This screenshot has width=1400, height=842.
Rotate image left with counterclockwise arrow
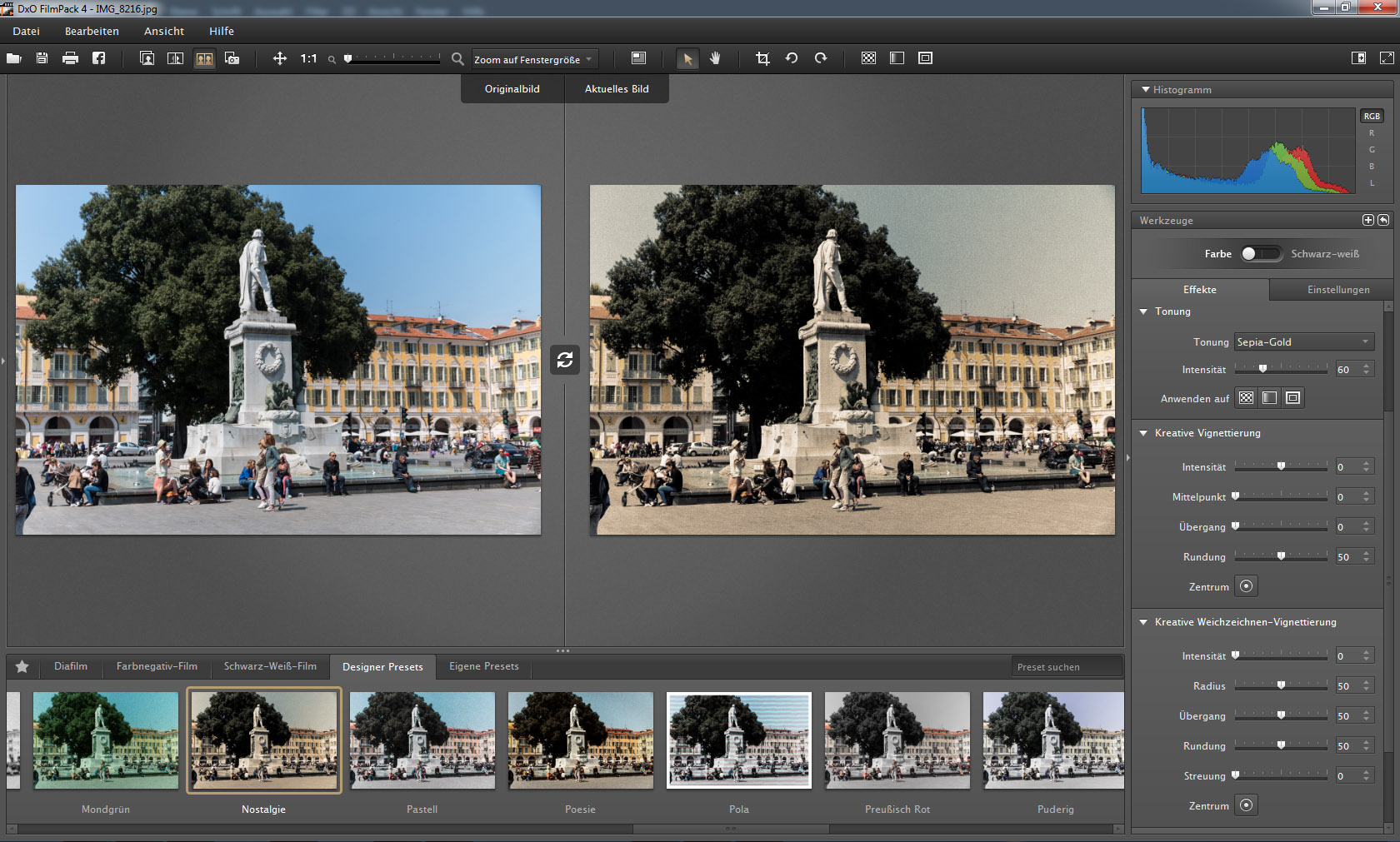pyautogui.click(x=792, y=58)
